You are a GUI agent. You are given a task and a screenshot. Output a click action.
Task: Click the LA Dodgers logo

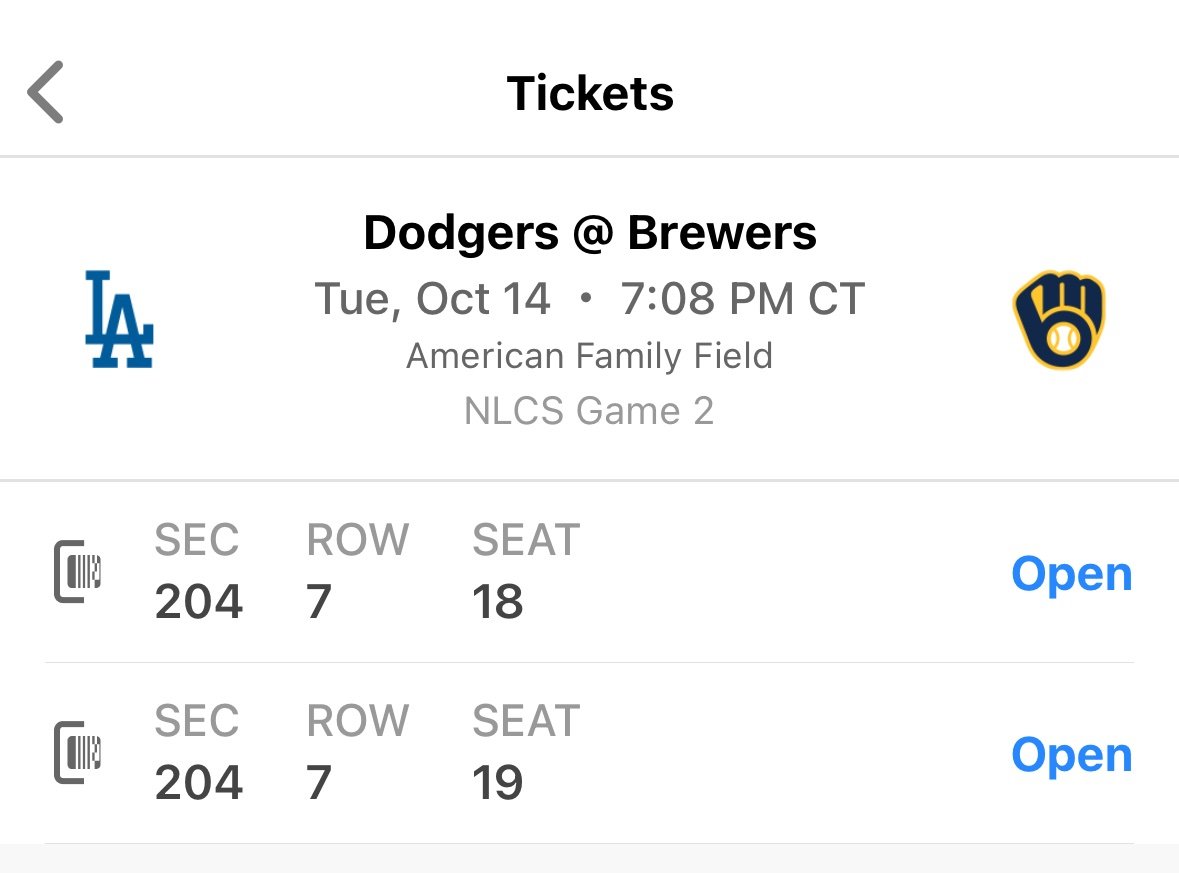(x=119, y=319)
